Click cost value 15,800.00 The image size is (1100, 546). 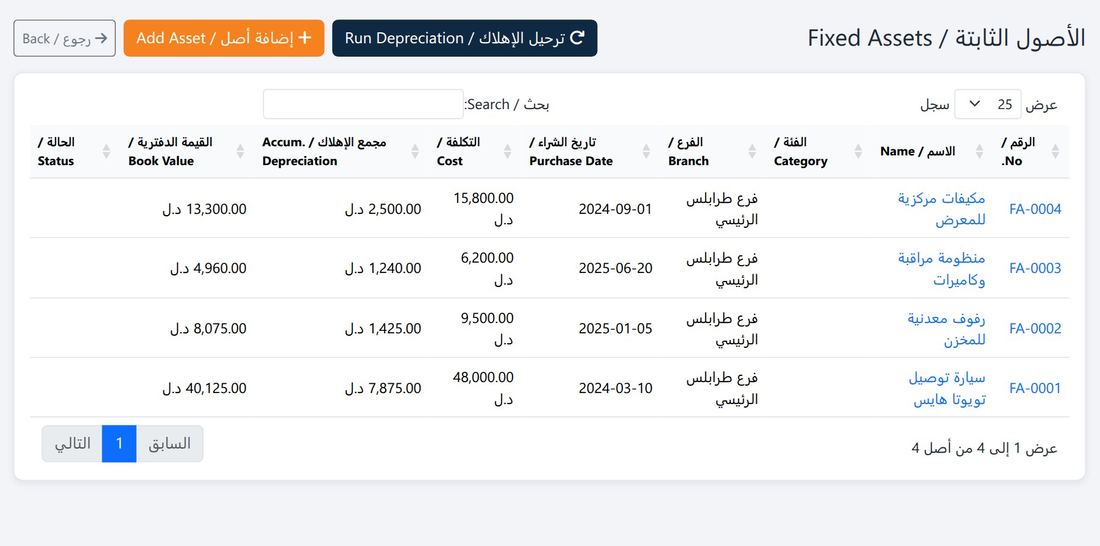pyautogui.click(x=483, y=198)
